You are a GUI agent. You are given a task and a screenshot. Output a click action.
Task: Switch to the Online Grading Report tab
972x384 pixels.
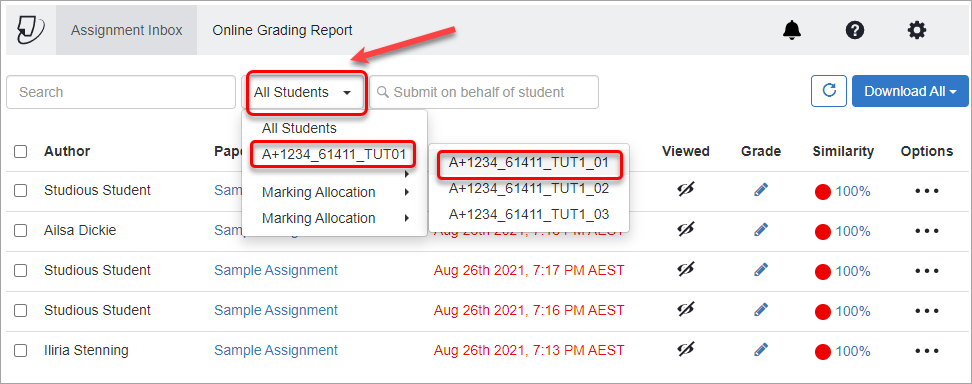click(x=282, y=30)
